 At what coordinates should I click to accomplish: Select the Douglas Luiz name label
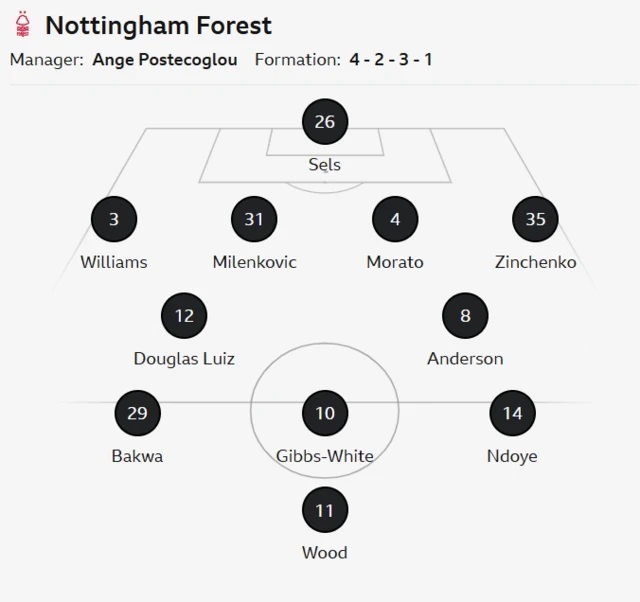184,359
